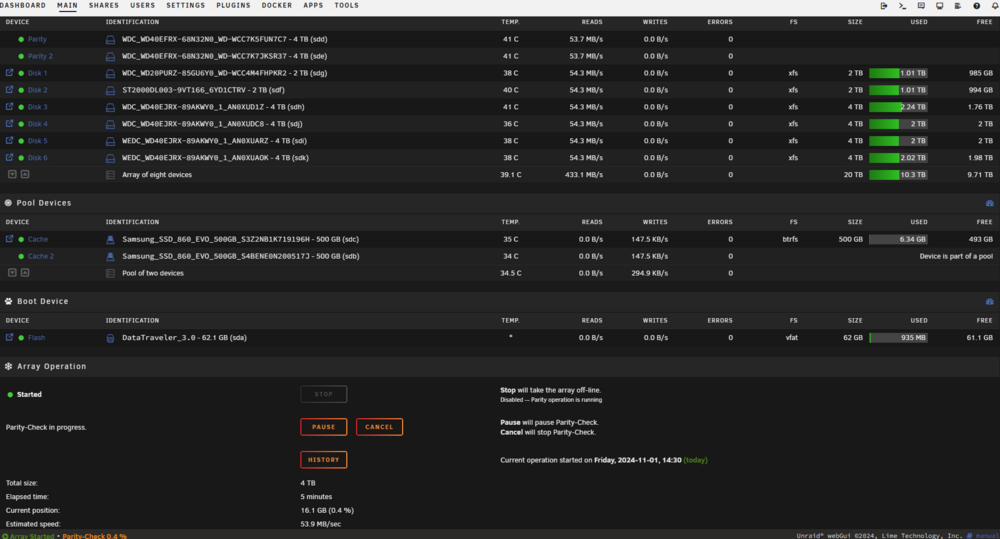
Task: Click the manual icon in the footer
Action: [x=969, y=536]
